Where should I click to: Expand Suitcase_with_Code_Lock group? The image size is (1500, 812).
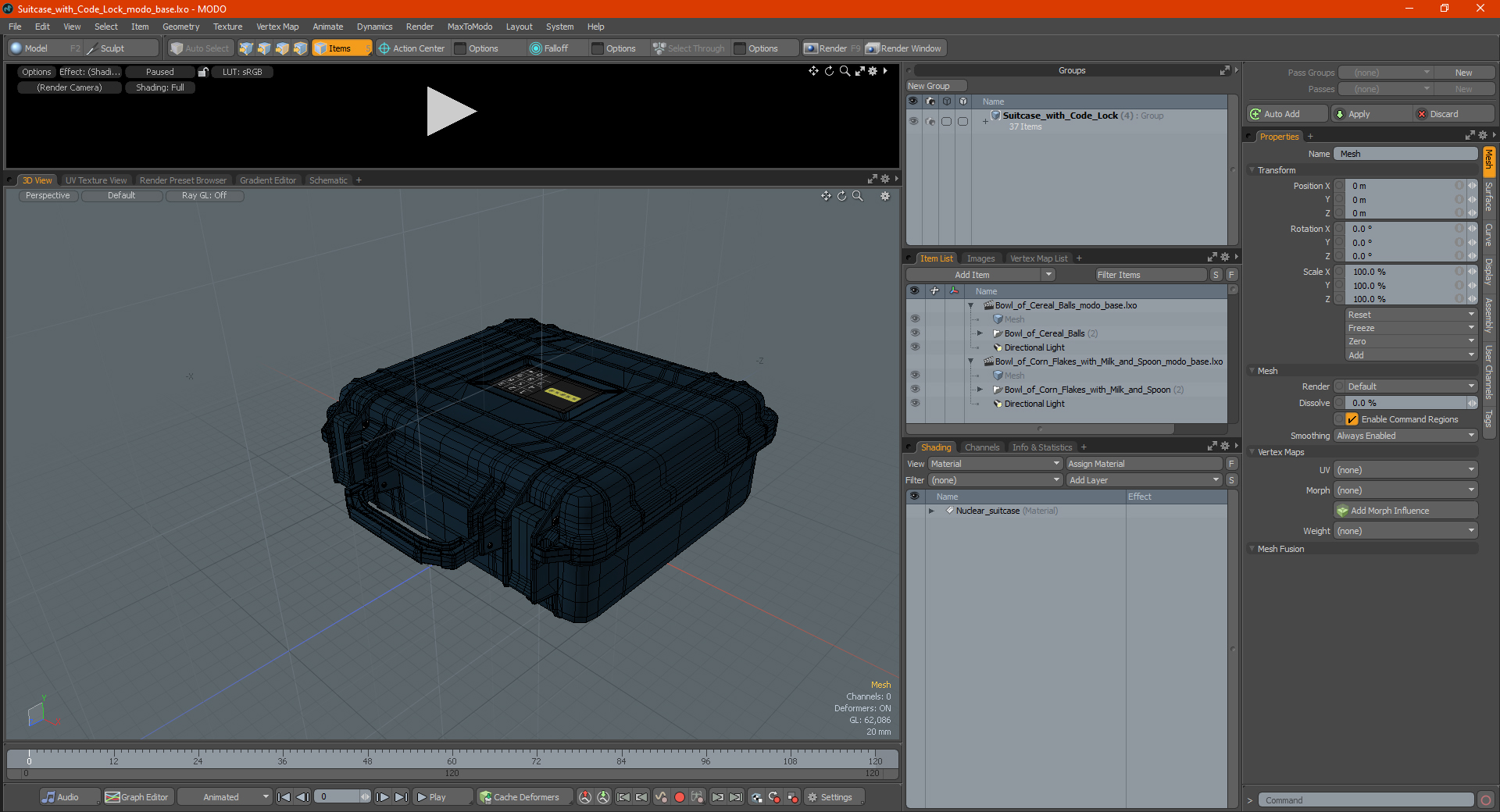click(985, 121)
